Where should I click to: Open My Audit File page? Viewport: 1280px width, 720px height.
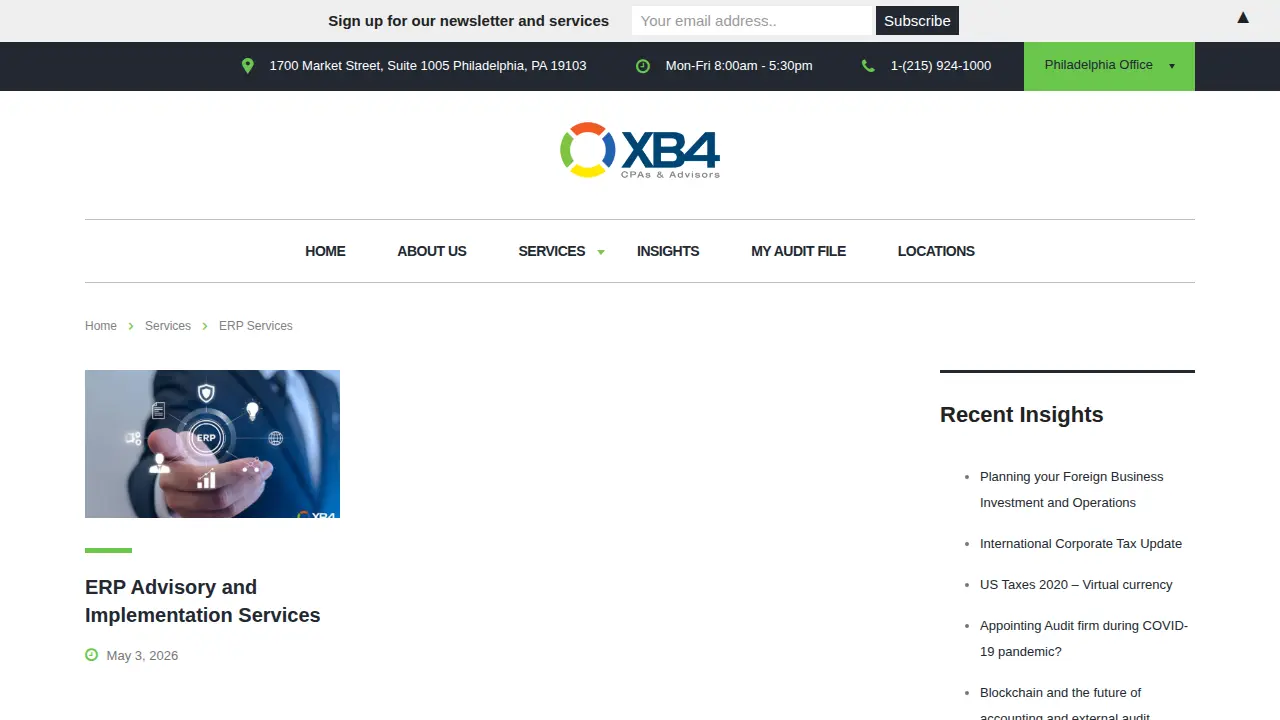tap(798, 251)
